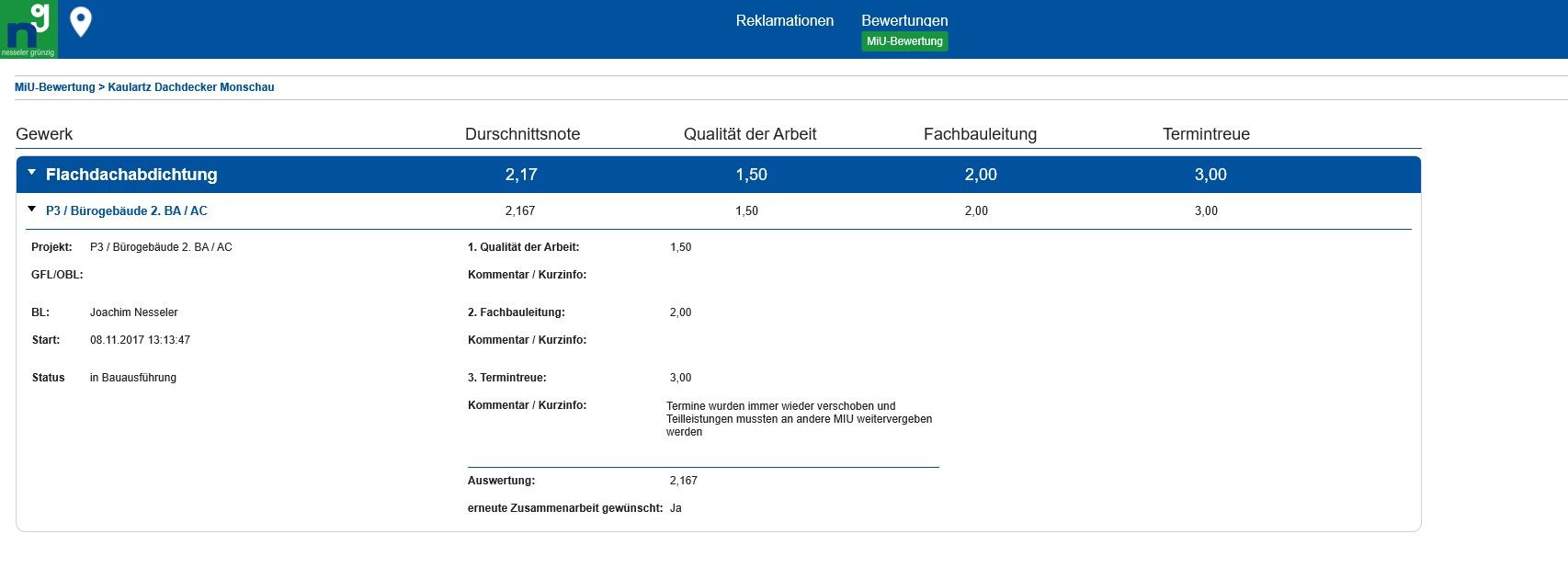The image size is (1568, 579).
Task: Open the Reklamationen menu
Action: tap(785, 20)
